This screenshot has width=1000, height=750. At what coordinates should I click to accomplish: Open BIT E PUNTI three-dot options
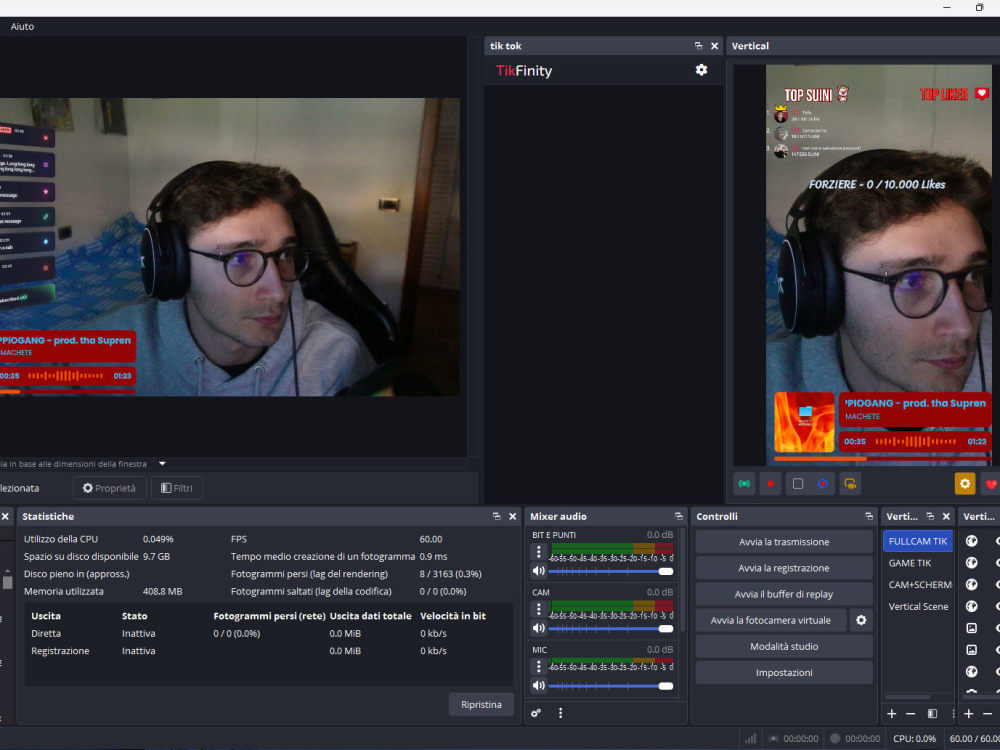coord(539,551)
